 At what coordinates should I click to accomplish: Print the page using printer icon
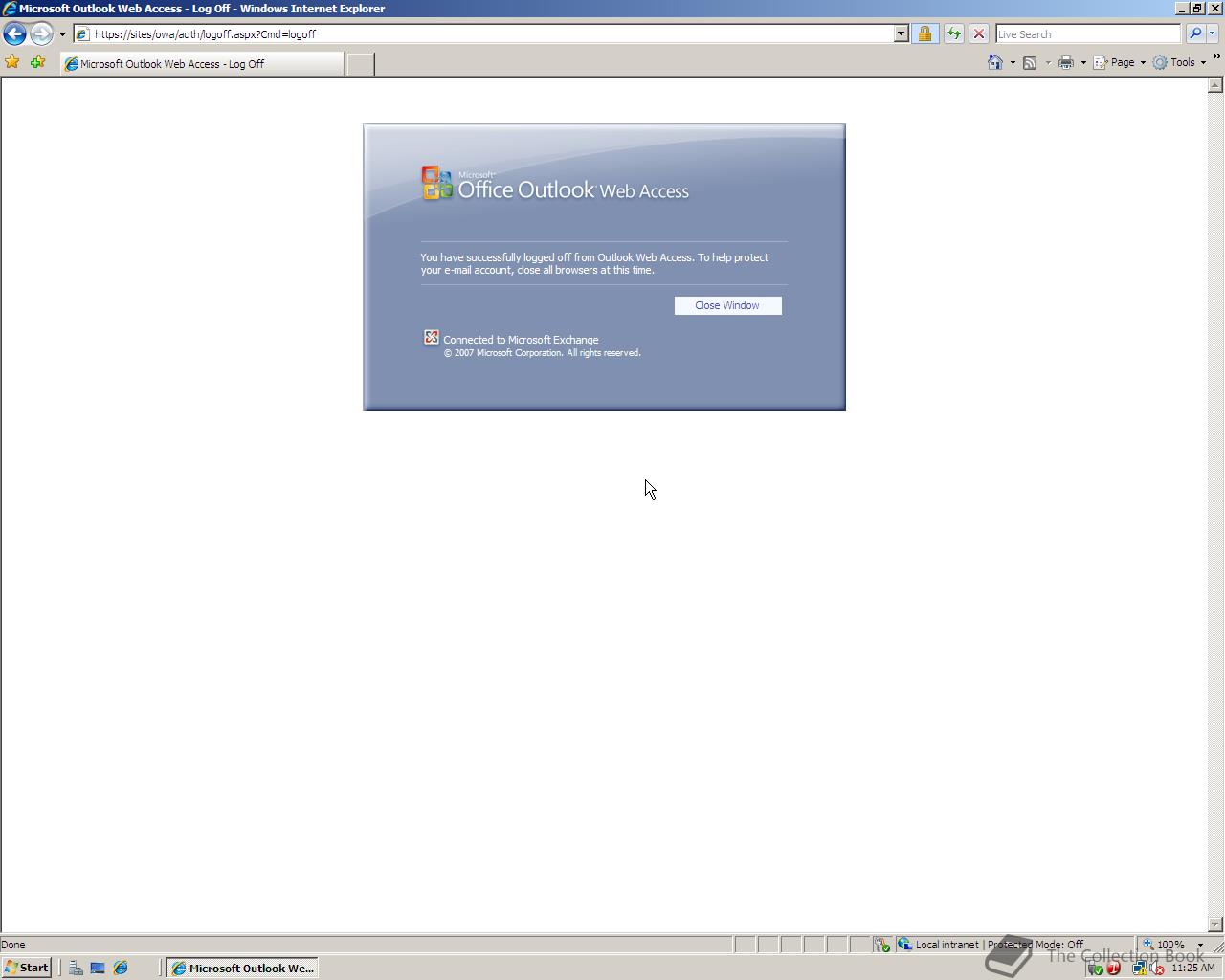[x=1066, y=62]
